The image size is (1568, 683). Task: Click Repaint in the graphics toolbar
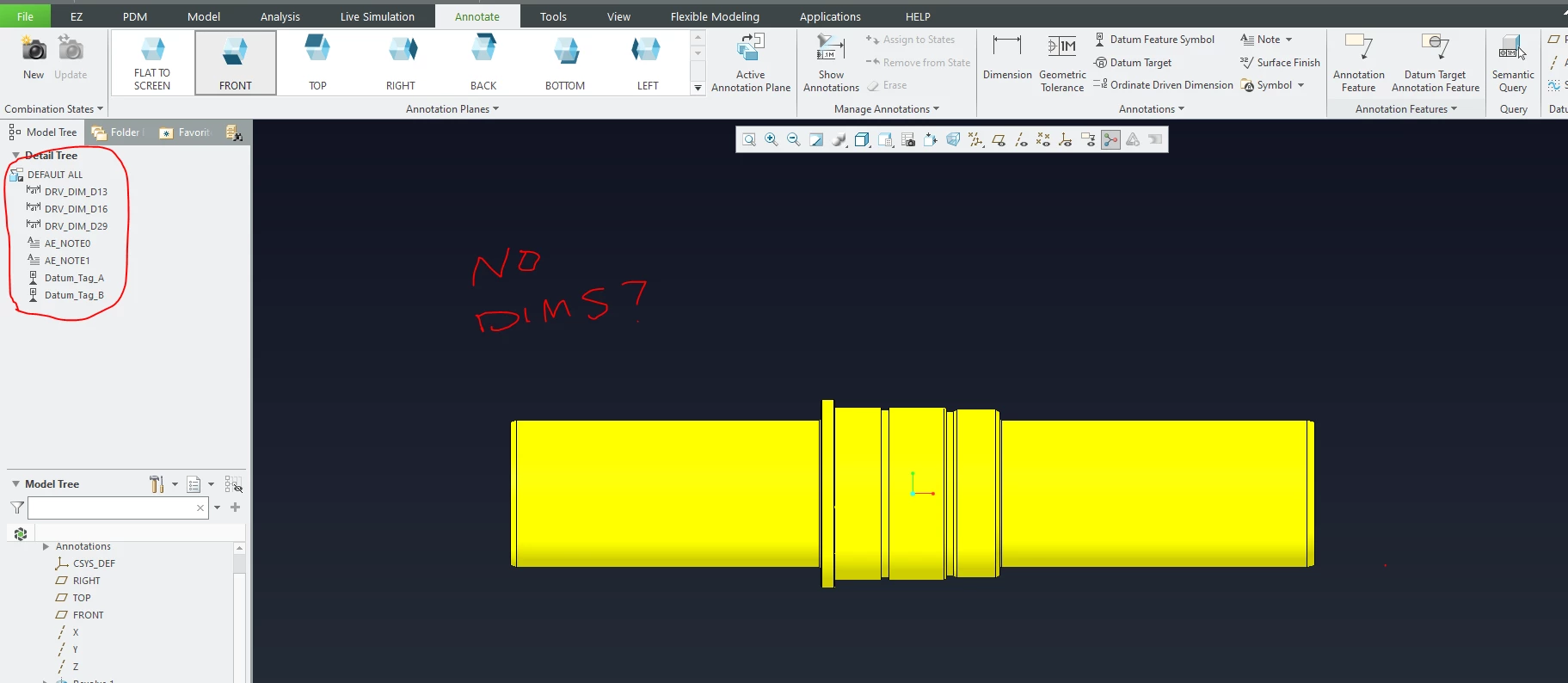point(816,139)
